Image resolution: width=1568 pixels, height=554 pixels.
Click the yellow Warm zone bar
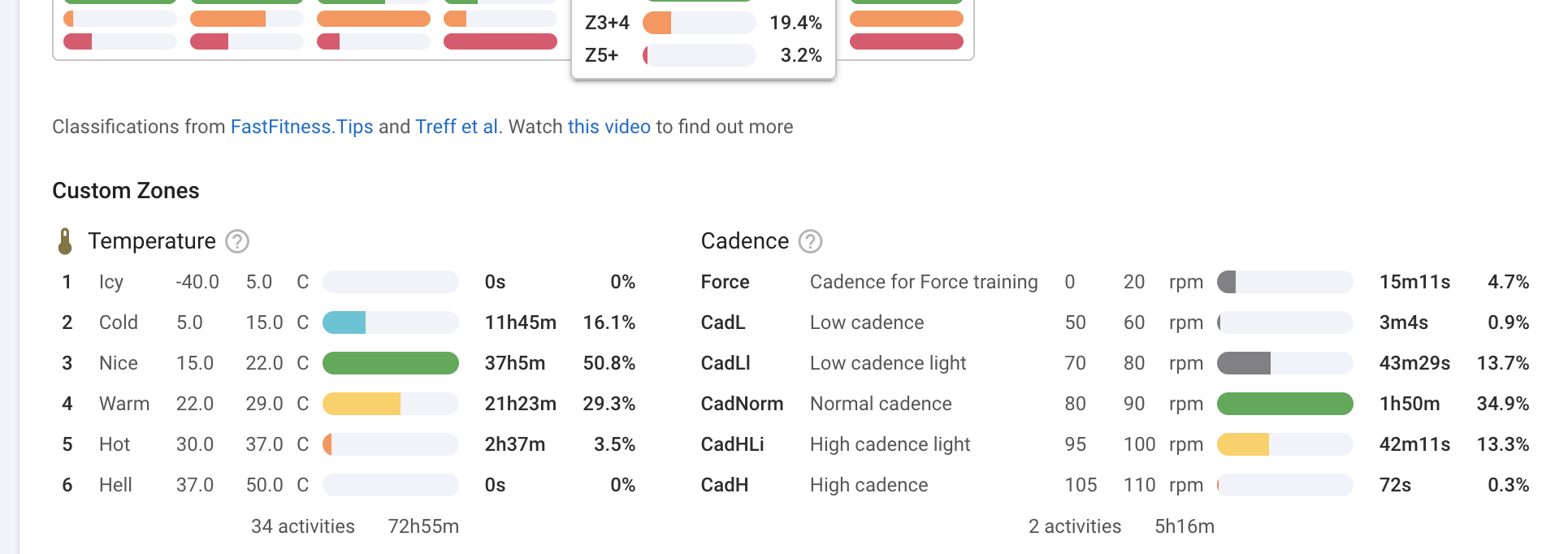pos(362,404)
